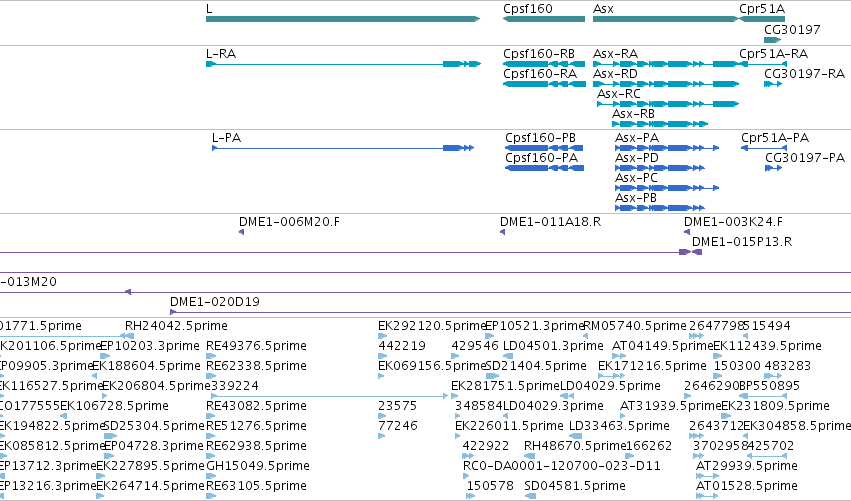The height and width of the screenshot is (501, 851).
Task: Click feature 23575
Action: coord(397,406)
